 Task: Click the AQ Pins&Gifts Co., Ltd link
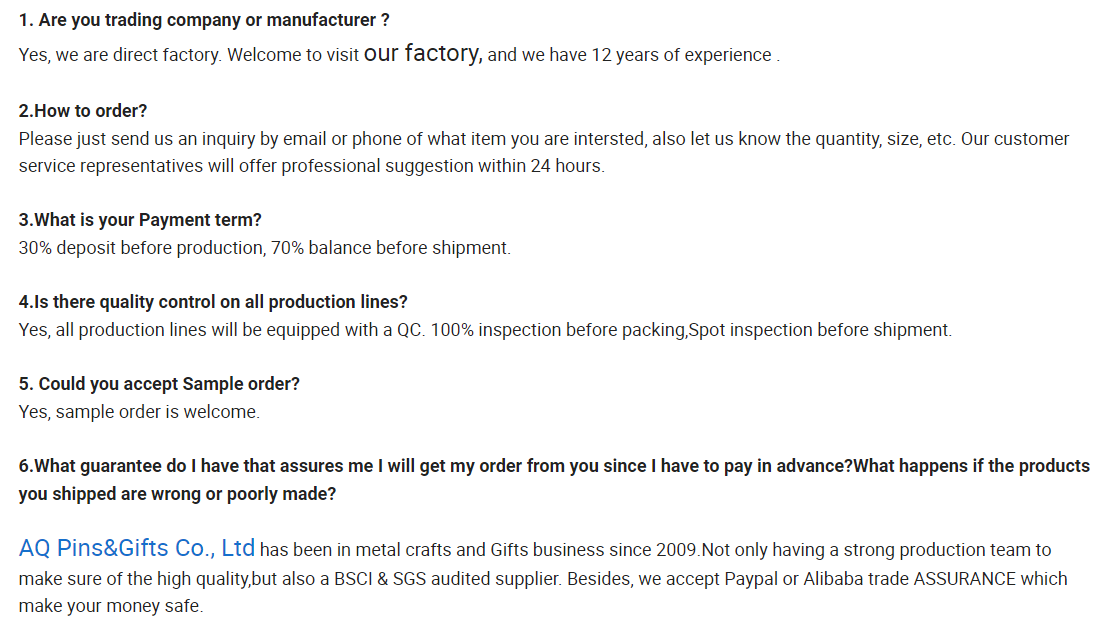(137, 548)
